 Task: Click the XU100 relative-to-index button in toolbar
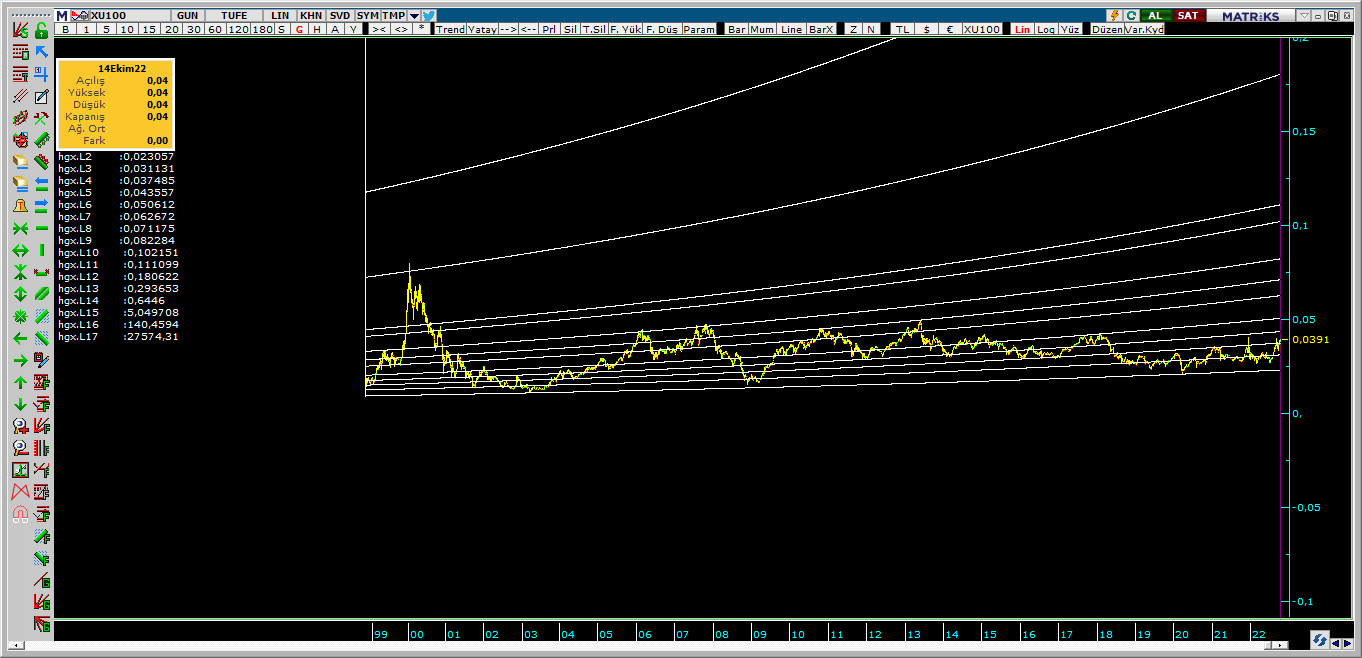(982, 29)
